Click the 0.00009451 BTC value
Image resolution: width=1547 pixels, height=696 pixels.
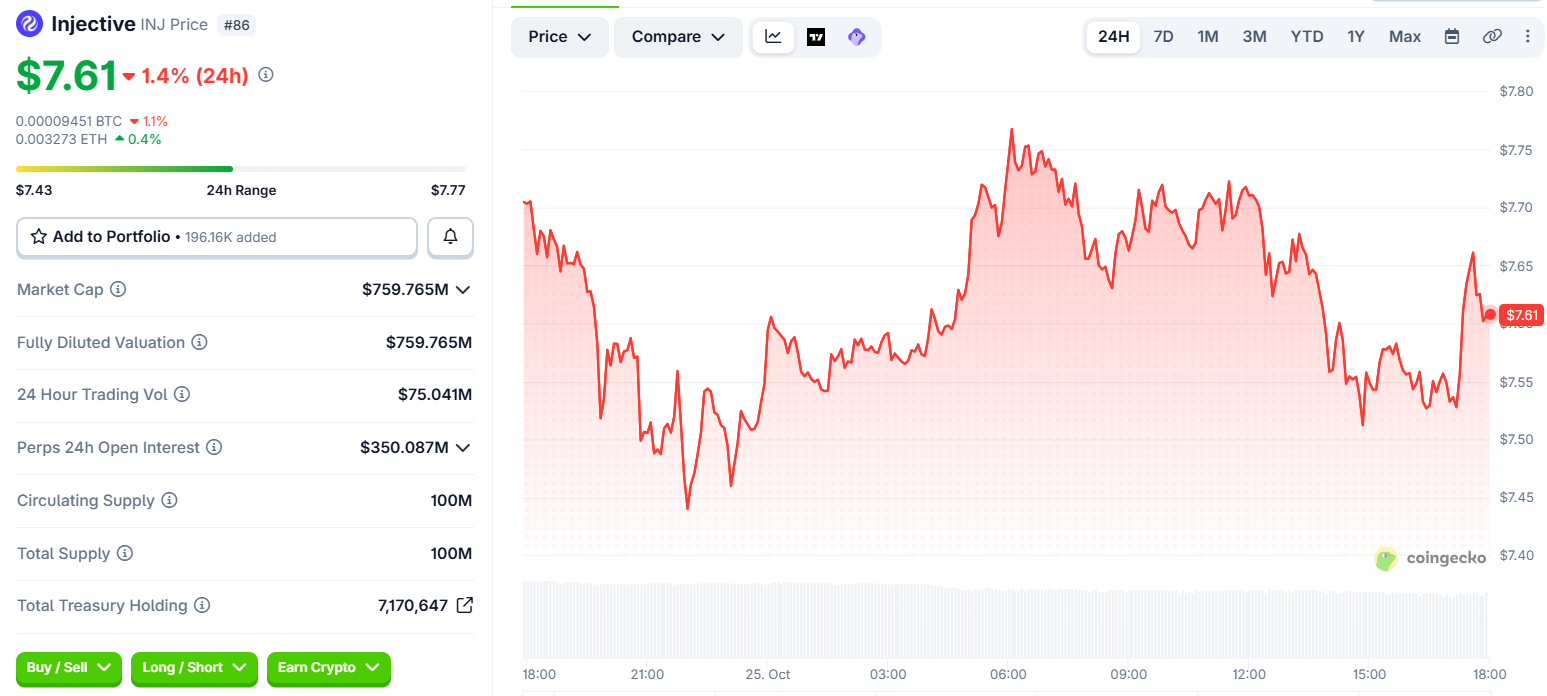coord(69,120)
